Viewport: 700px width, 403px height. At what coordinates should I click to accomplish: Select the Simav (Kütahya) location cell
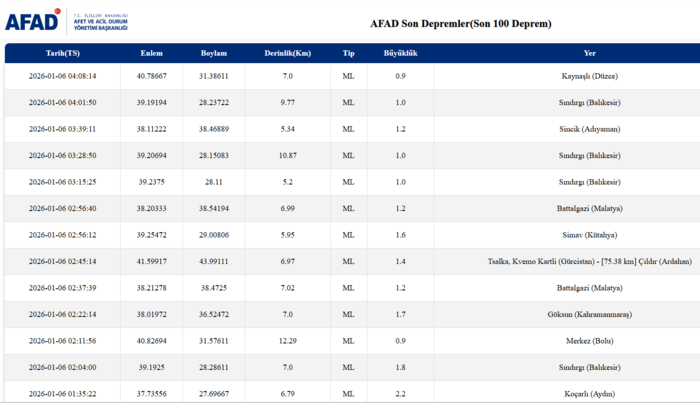tap(590, 235)
